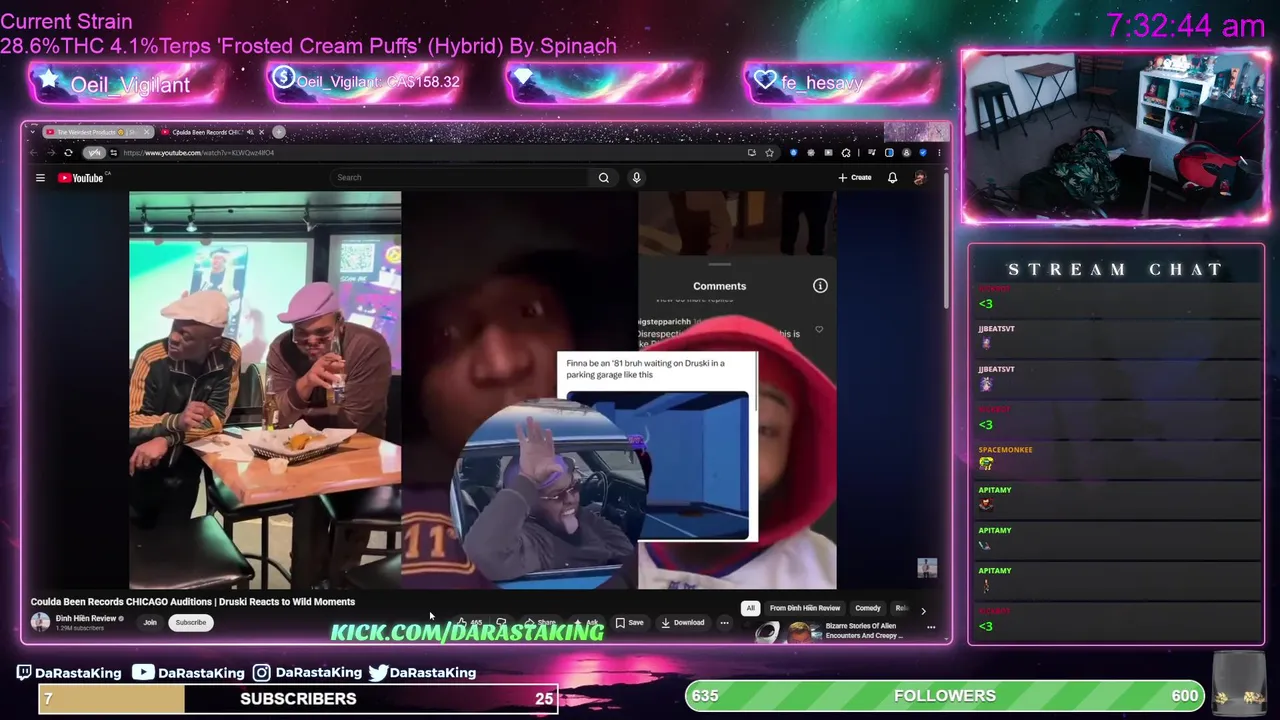The image size is (1280, 720).
Task: Open the Dinh Hiên Review channel avatar
Action: point(40,622)
